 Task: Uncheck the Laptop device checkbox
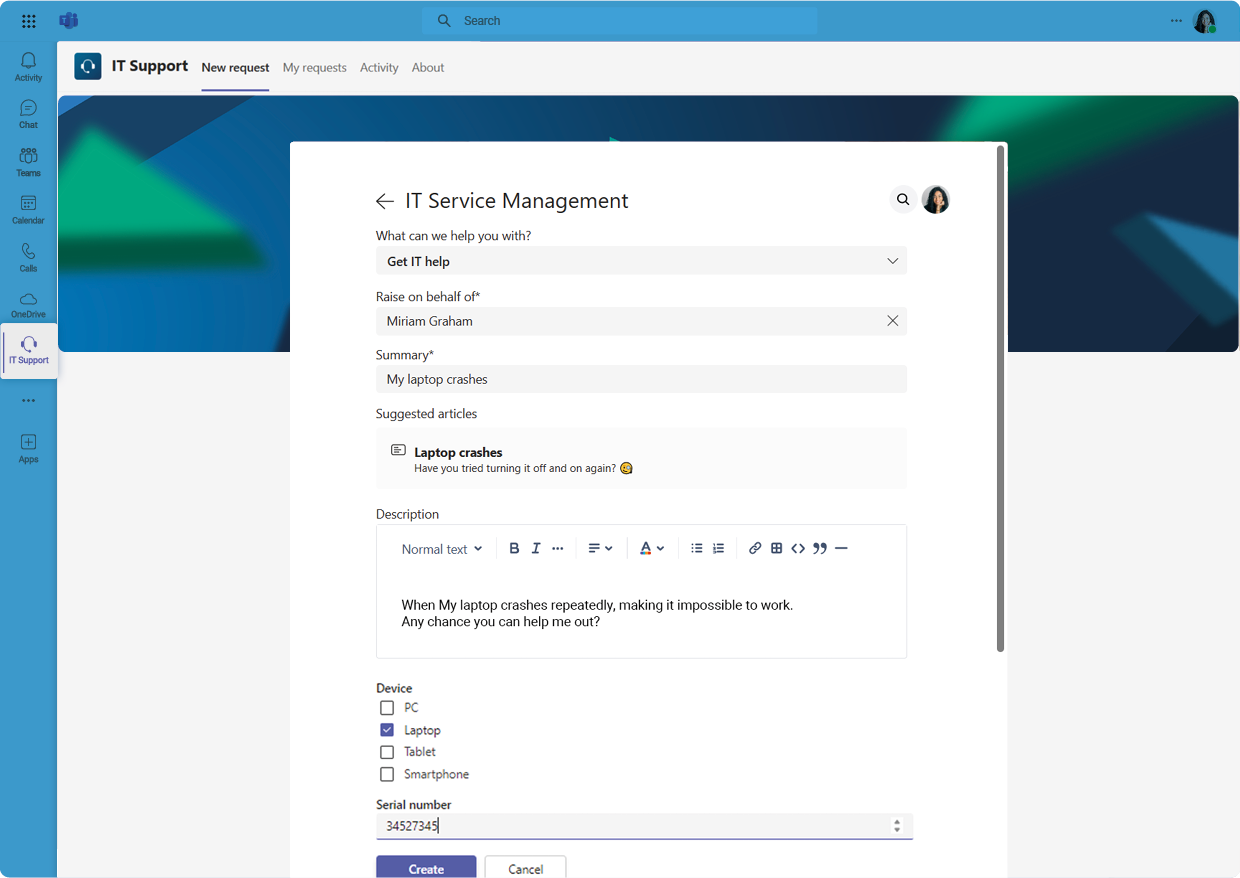pyautogui.click(x=387, y=729)
